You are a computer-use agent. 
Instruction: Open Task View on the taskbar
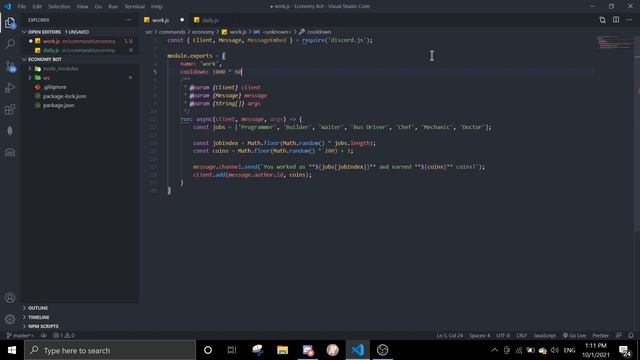[232, 350]
